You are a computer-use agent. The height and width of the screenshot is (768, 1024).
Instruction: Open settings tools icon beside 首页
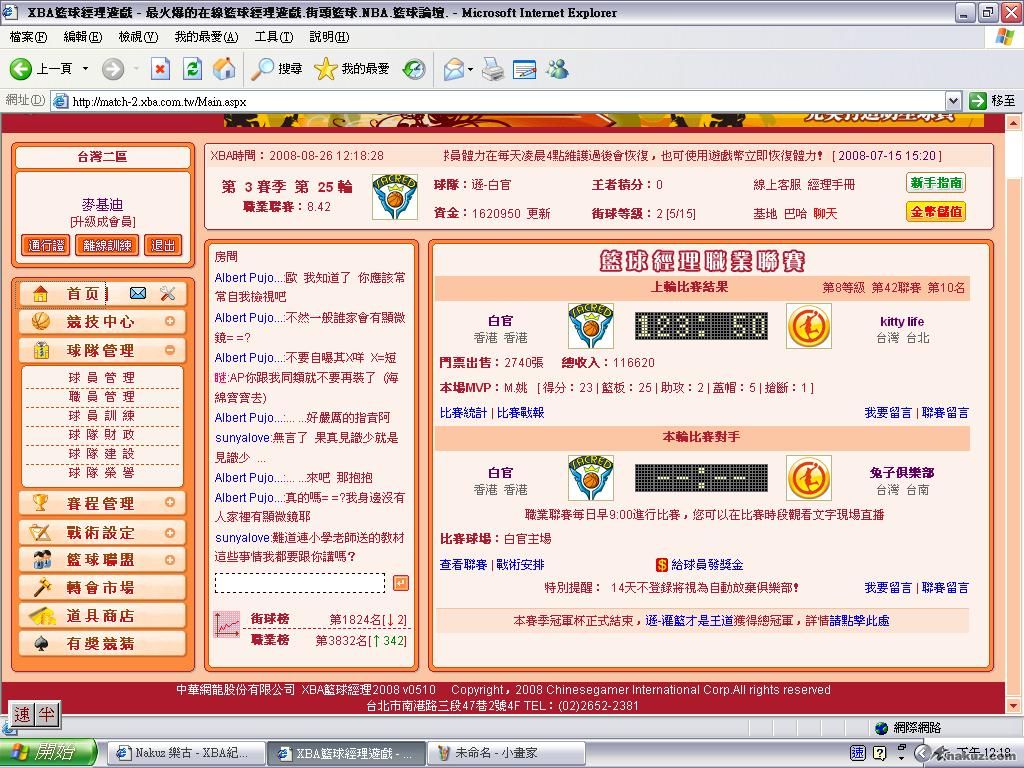[168, 293]
